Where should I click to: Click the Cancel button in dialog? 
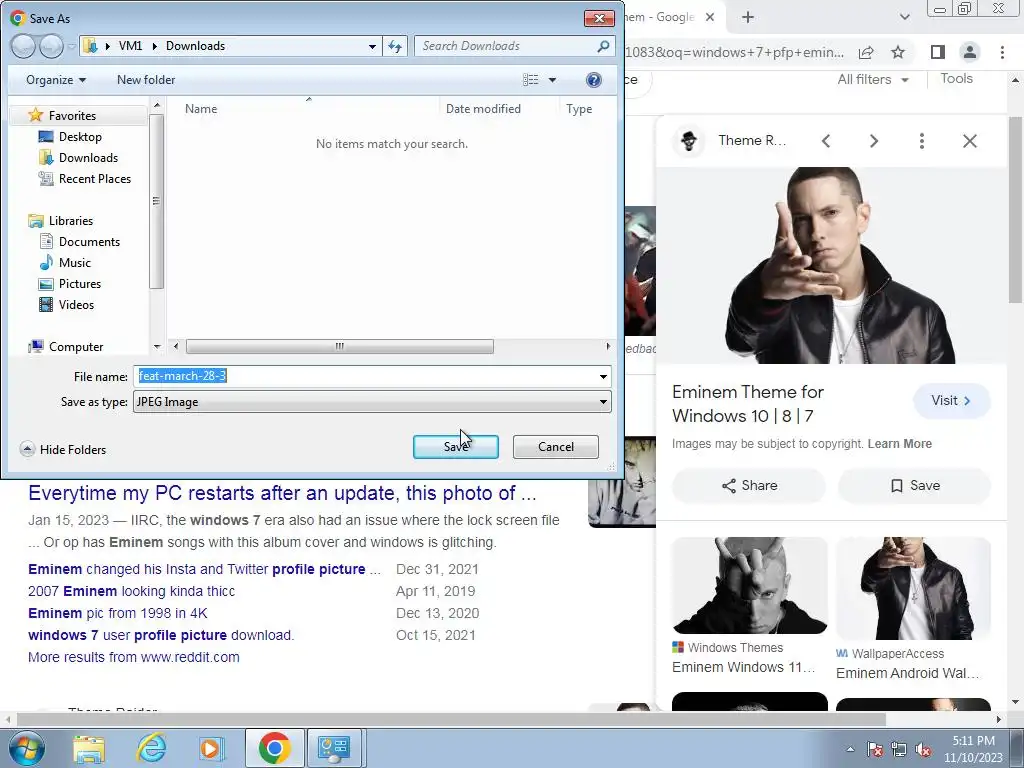point(556,447)
